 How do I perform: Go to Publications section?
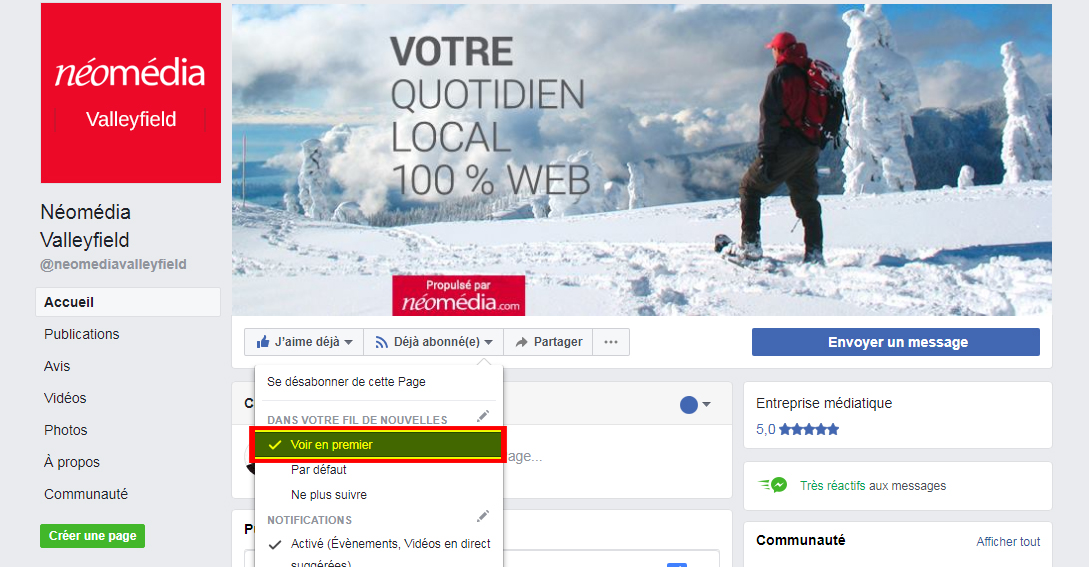pyautogui.click(x=81, y=334)
